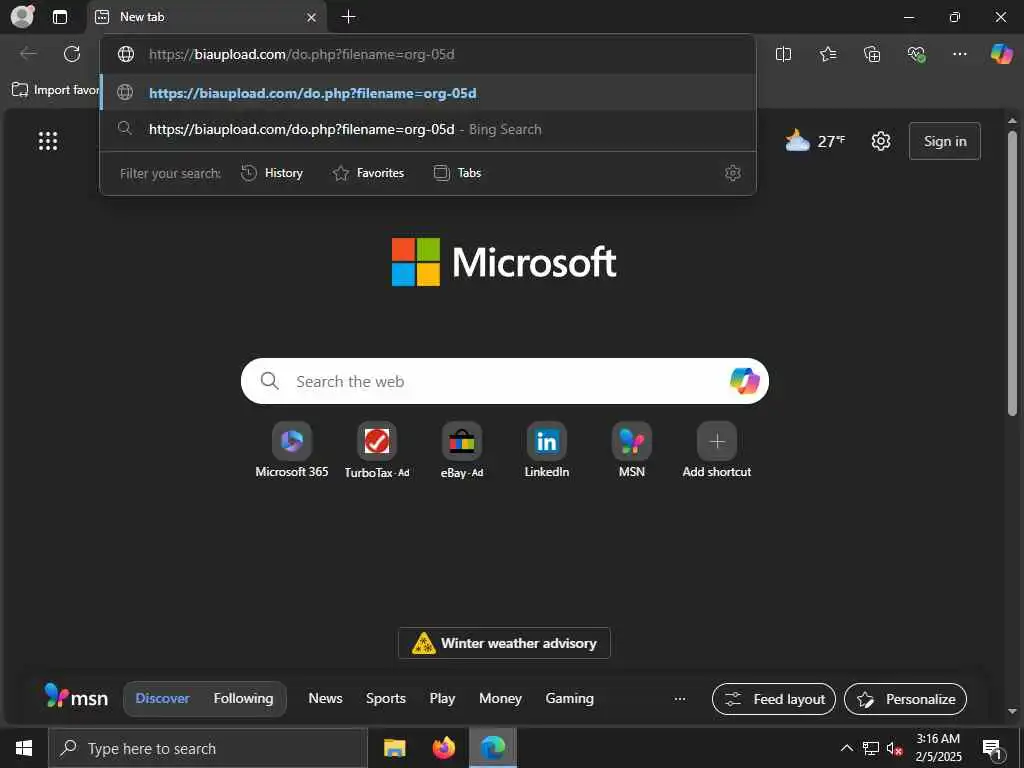
Task: Click Import favorites in bookmarks bar
Action: coord(56,90)
